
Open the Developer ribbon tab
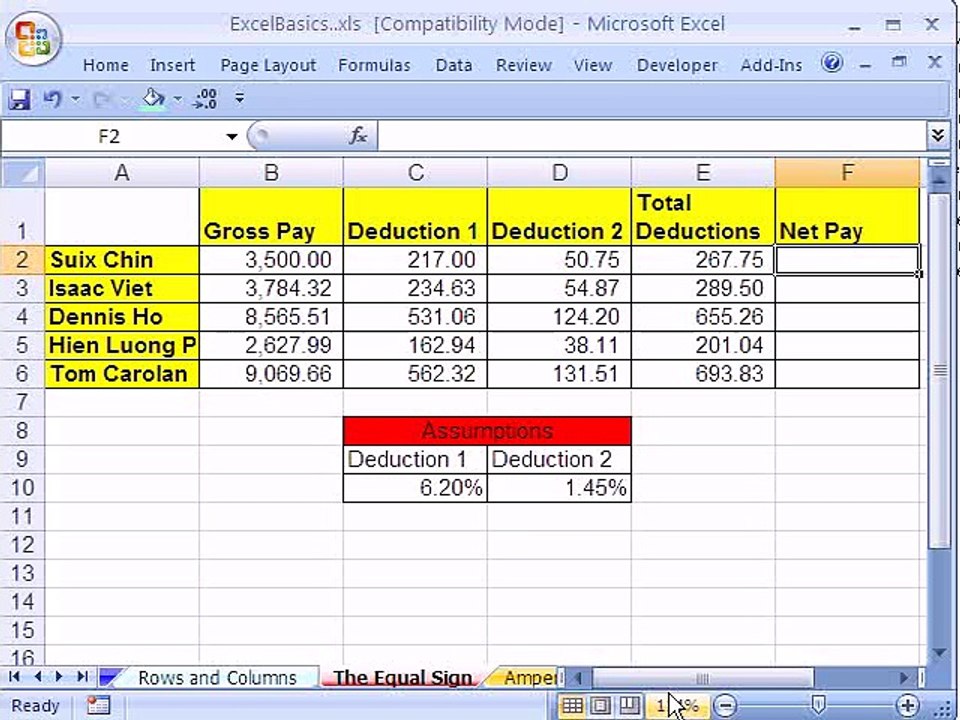pyautogui.click(x=677, y=65)
